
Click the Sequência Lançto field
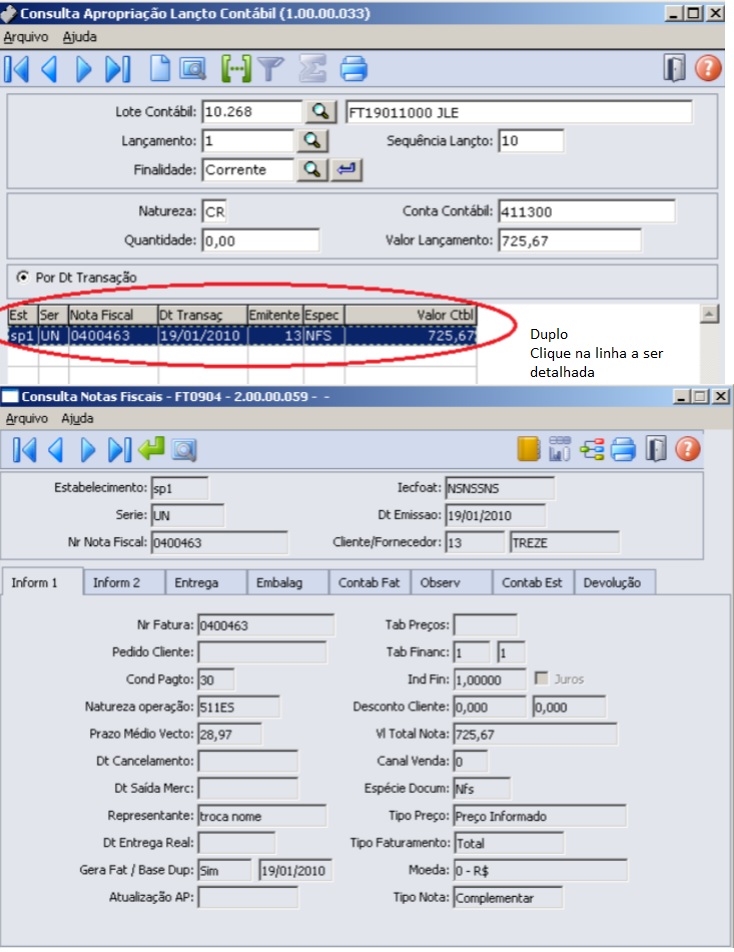(531, 141)
